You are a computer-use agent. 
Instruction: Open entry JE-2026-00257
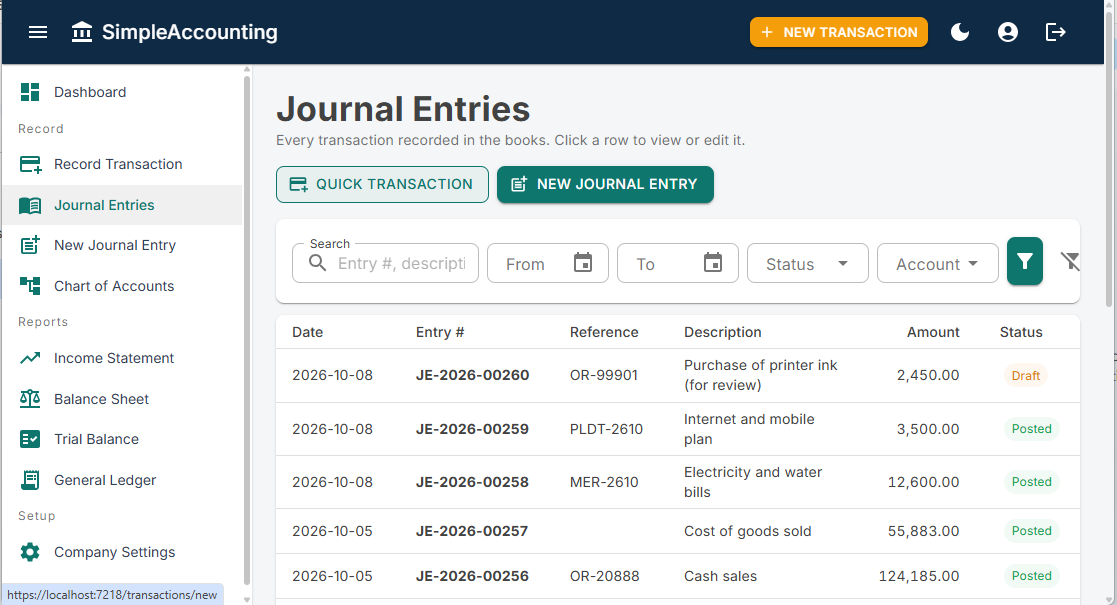(x=472, y=531)
